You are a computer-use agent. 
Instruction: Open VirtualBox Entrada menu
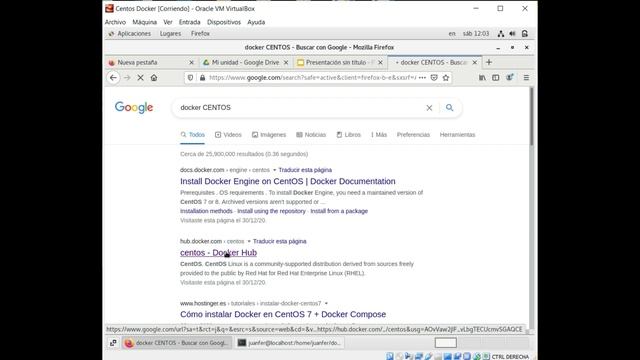189,22
